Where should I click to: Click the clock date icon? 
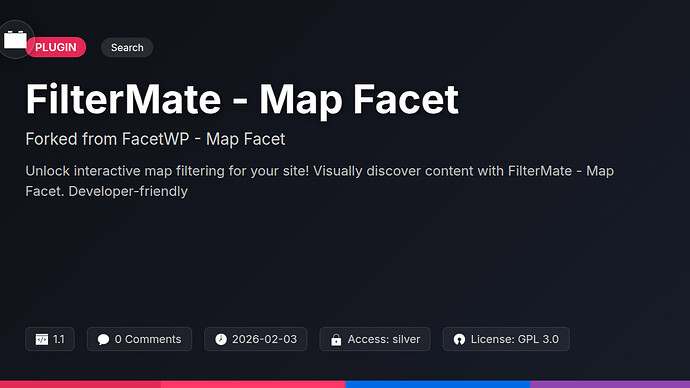point(221,339)
